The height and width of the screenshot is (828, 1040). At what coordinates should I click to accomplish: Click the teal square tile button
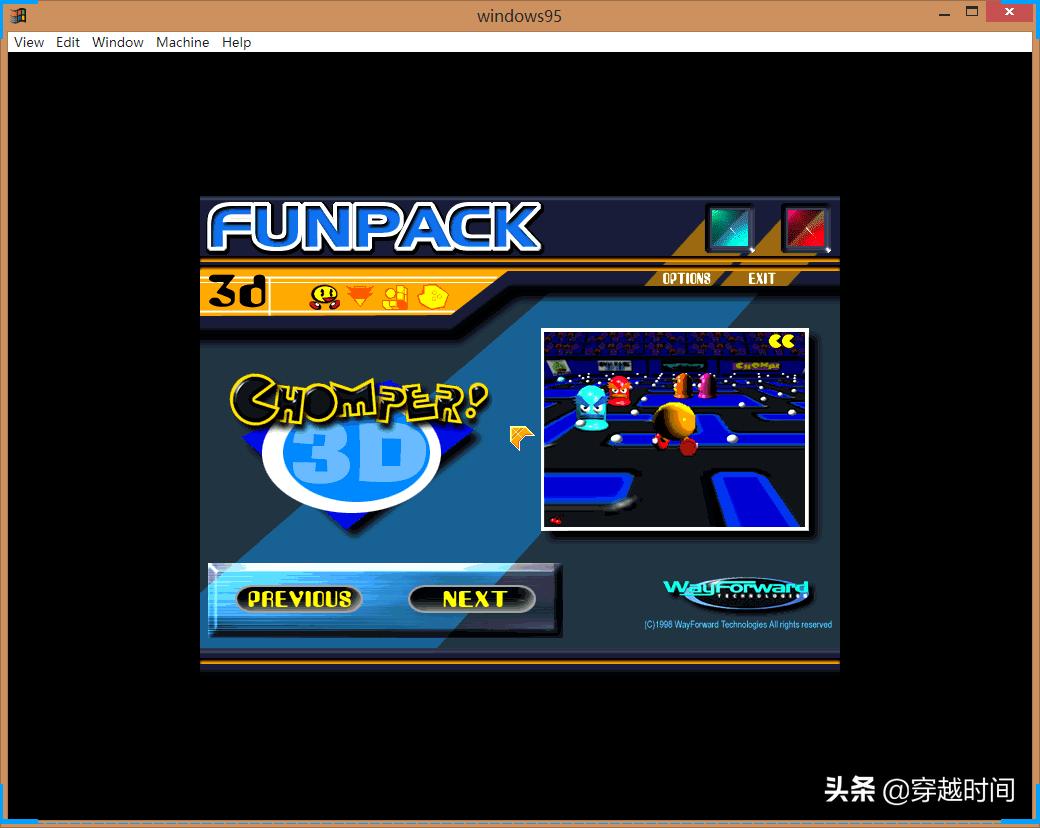pos(730,228)
